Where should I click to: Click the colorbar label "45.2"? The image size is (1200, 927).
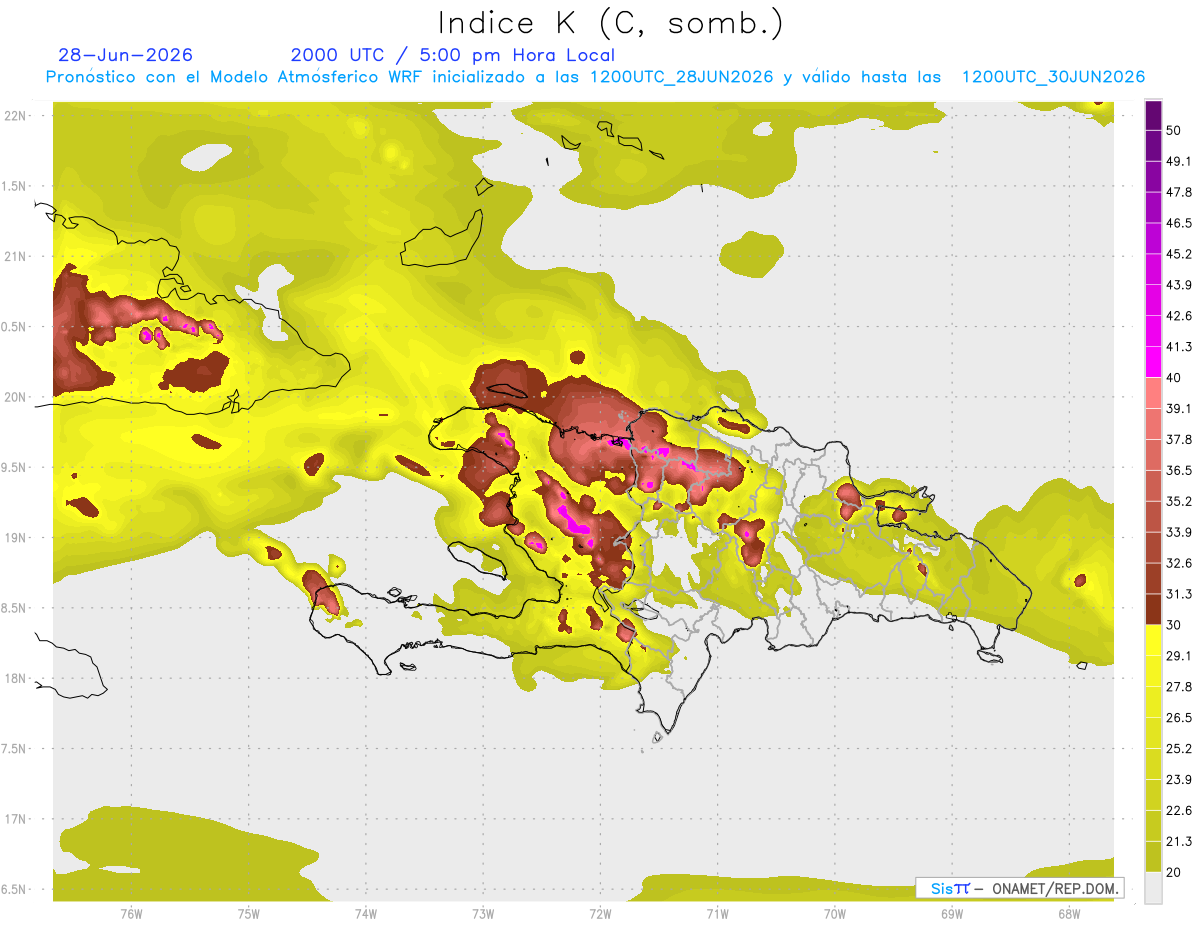[1179, 254]
